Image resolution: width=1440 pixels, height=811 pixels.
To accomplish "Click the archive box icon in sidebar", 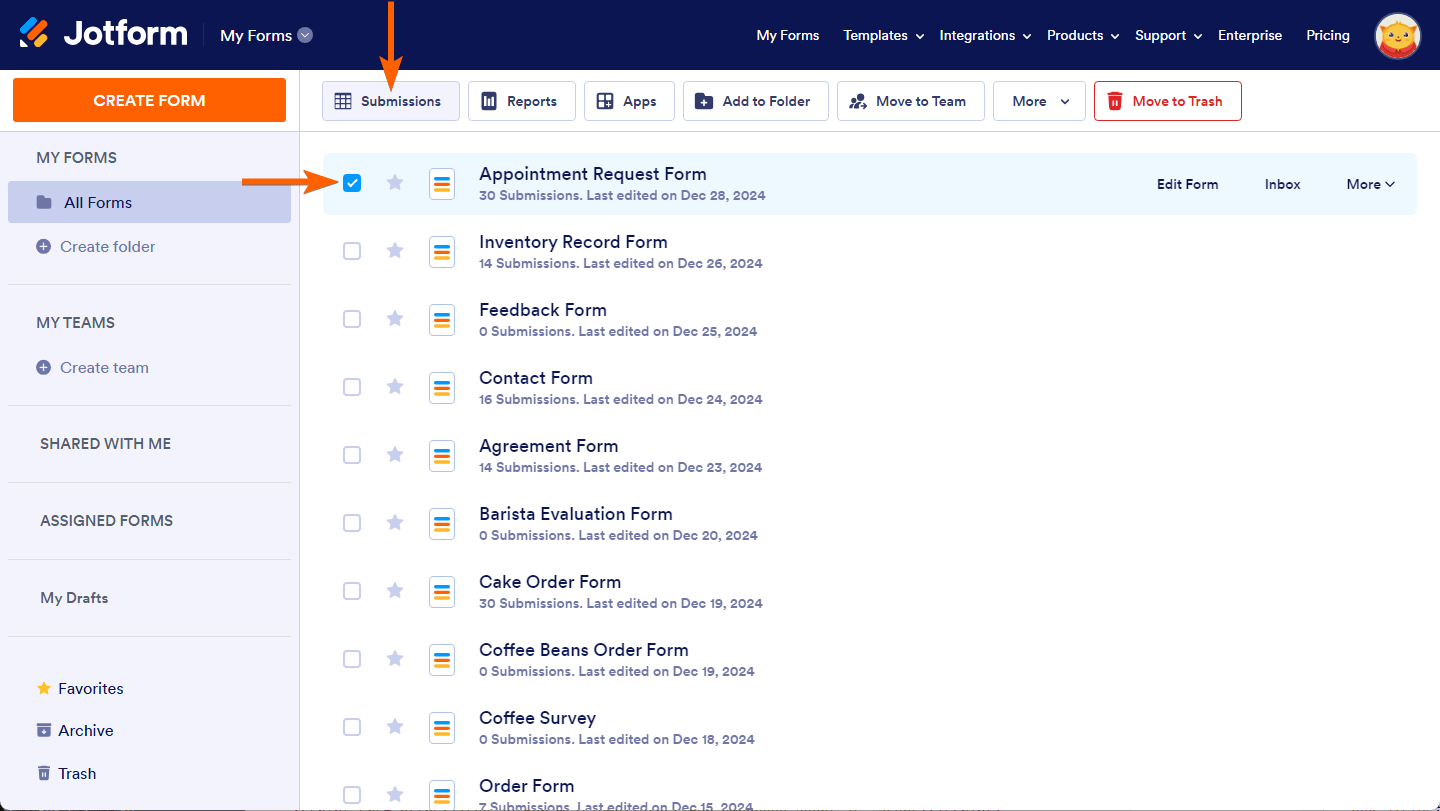I will click(44, 730).
